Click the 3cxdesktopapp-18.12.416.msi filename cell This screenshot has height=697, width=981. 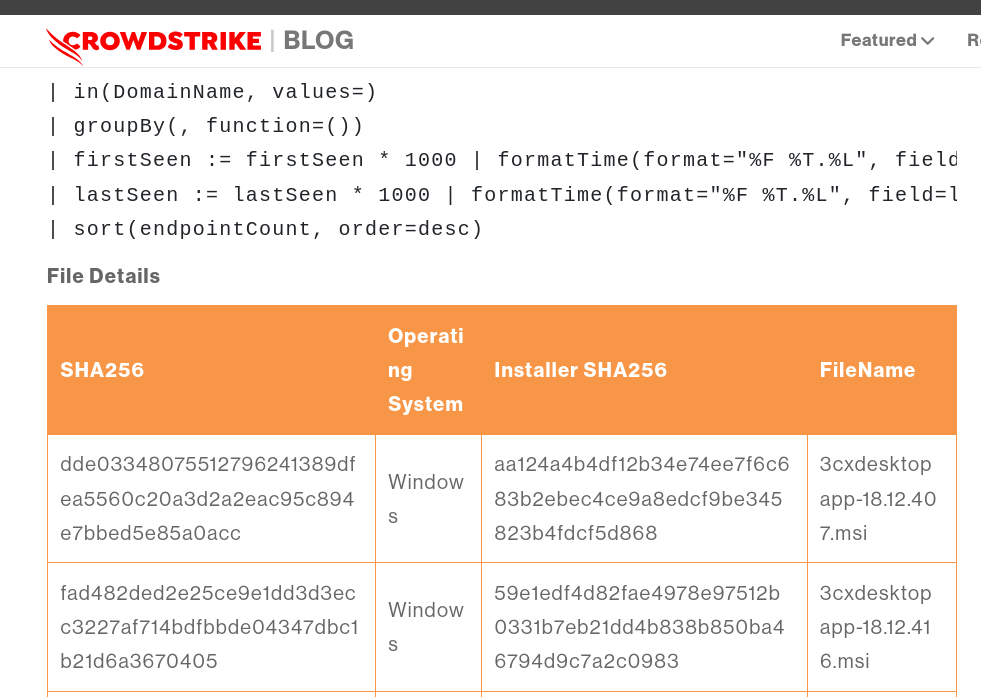coord(877,627)
